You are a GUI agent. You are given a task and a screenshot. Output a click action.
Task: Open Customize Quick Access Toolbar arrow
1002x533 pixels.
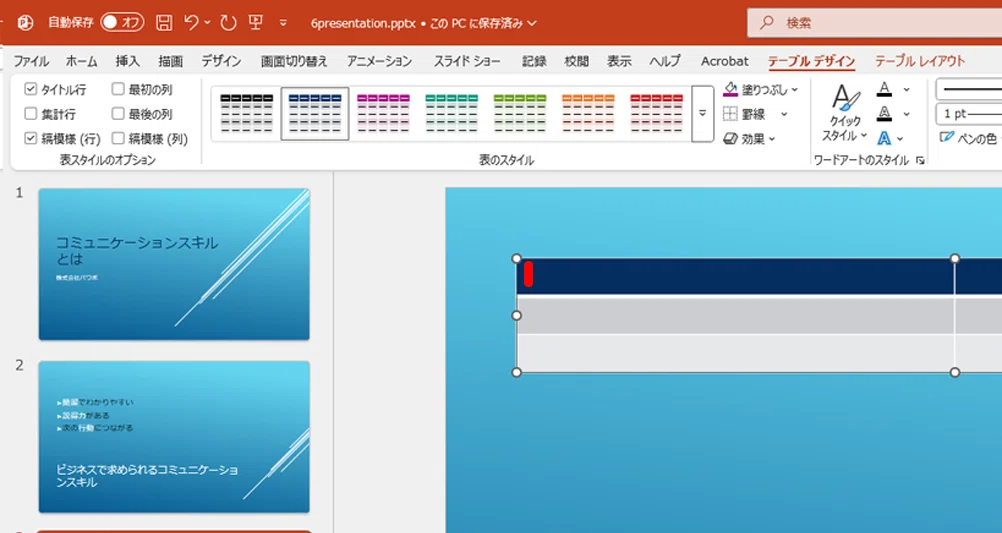[283, 23]
